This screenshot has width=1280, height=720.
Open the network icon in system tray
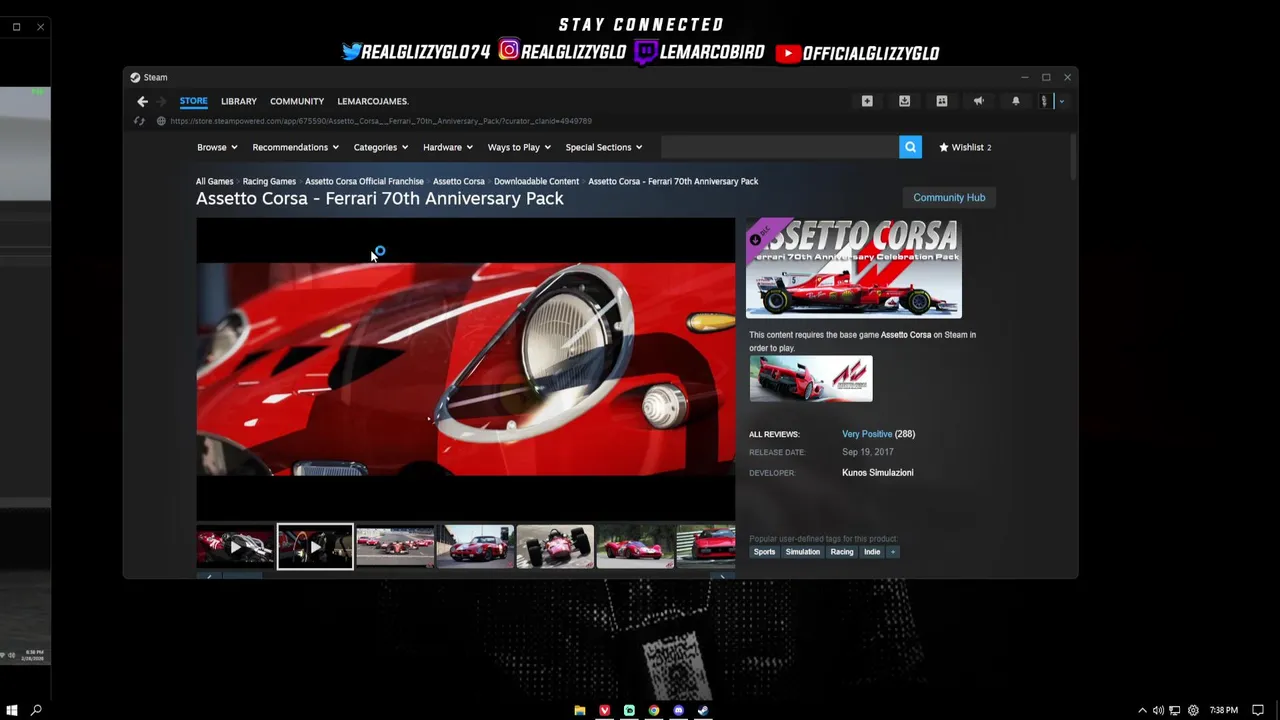tap(1176, 710)
